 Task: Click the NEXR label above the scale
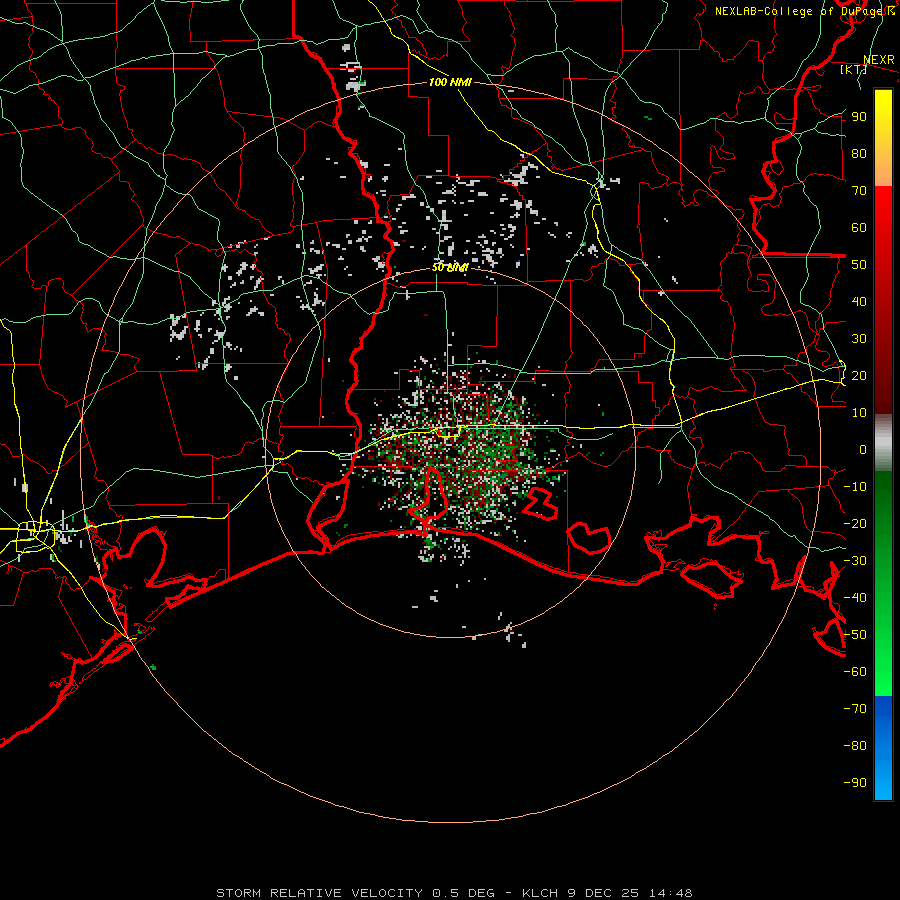[878, 60]
